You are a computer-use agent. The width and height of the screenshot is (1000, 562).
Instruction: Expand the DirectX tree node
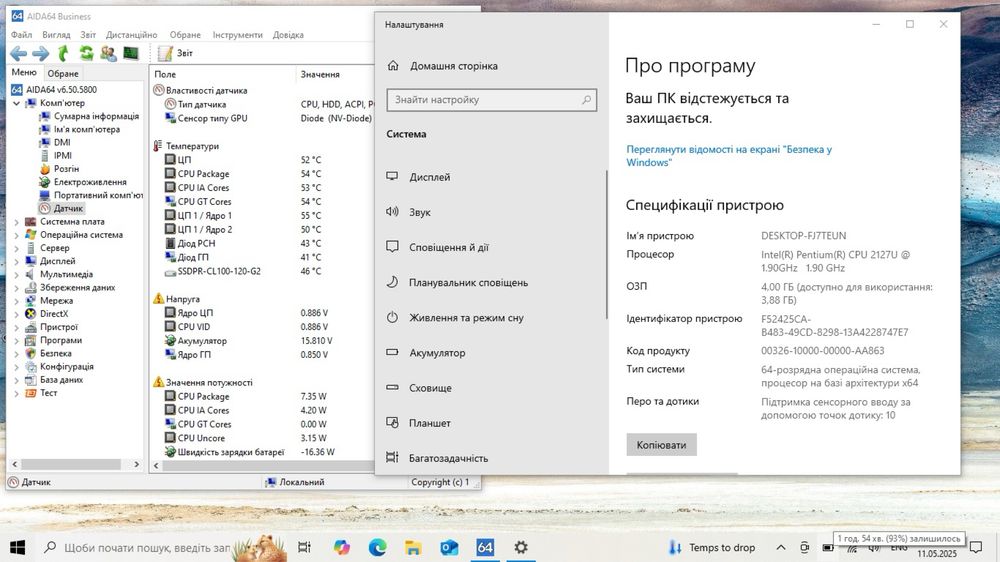17,314
